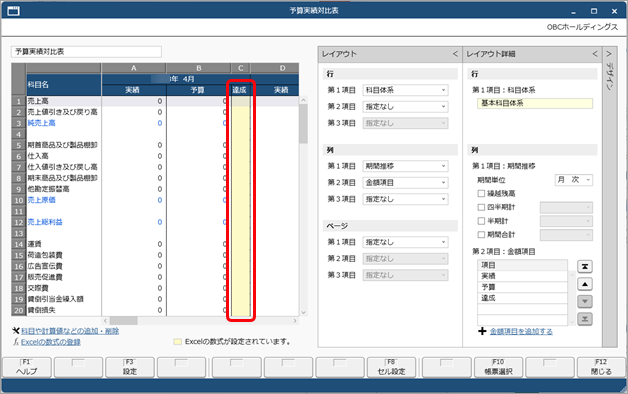Click the 仕入高 row label
Viewport: 628px width, 394px height.
(38, 156)
